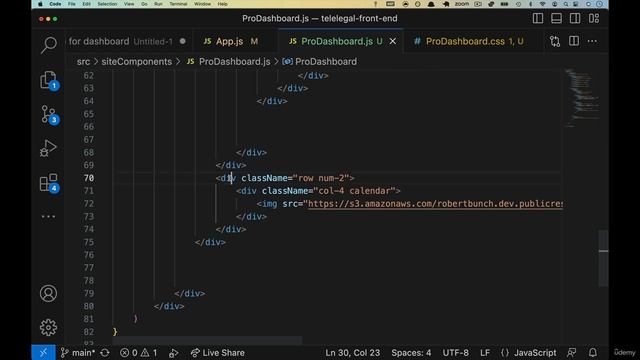Screen dimensions: 640x360
Task: Open the amazonaws image URL link
Action: 436,204
